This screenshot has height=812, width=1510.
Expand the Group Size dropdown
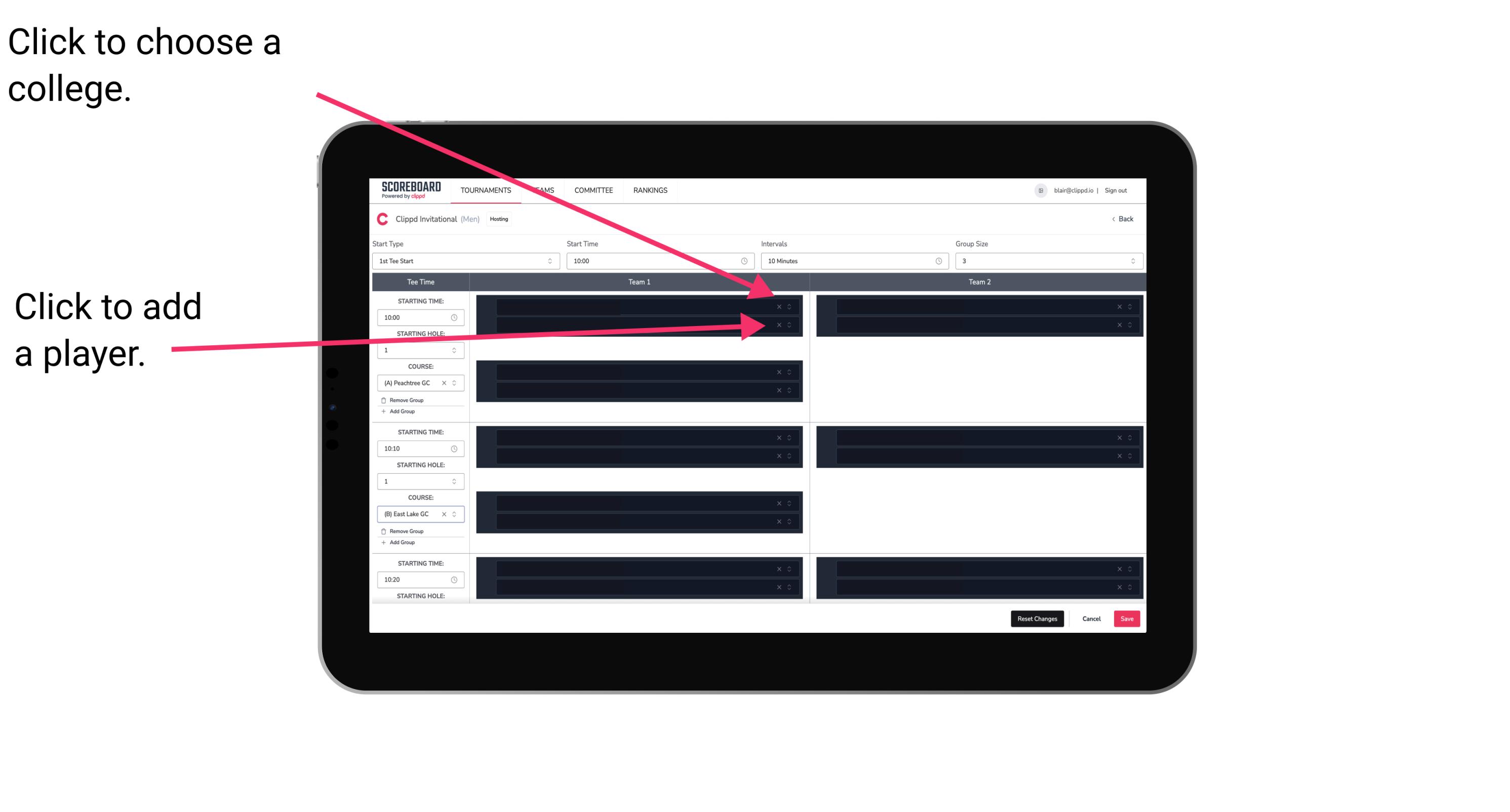(x=1131, y=261)
